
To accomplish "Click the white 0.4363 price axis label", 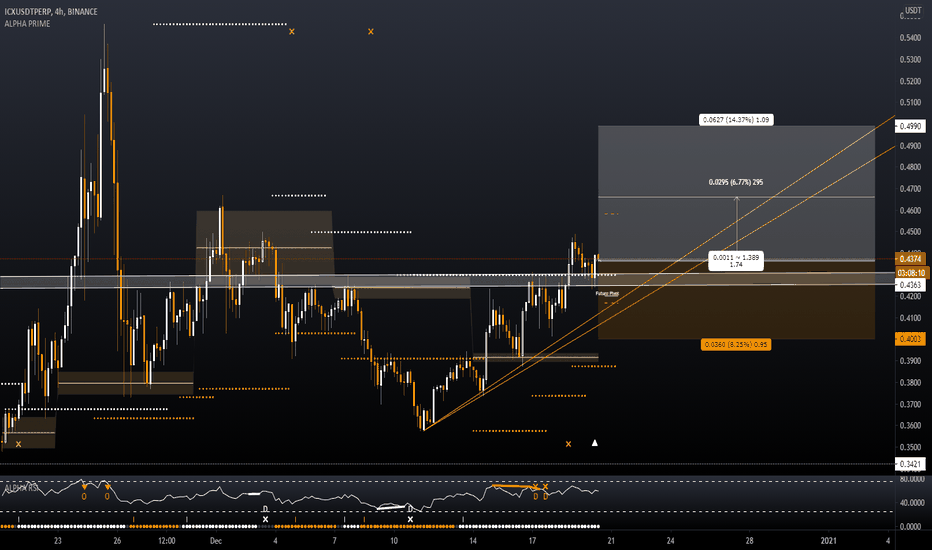I will [910, 285].
